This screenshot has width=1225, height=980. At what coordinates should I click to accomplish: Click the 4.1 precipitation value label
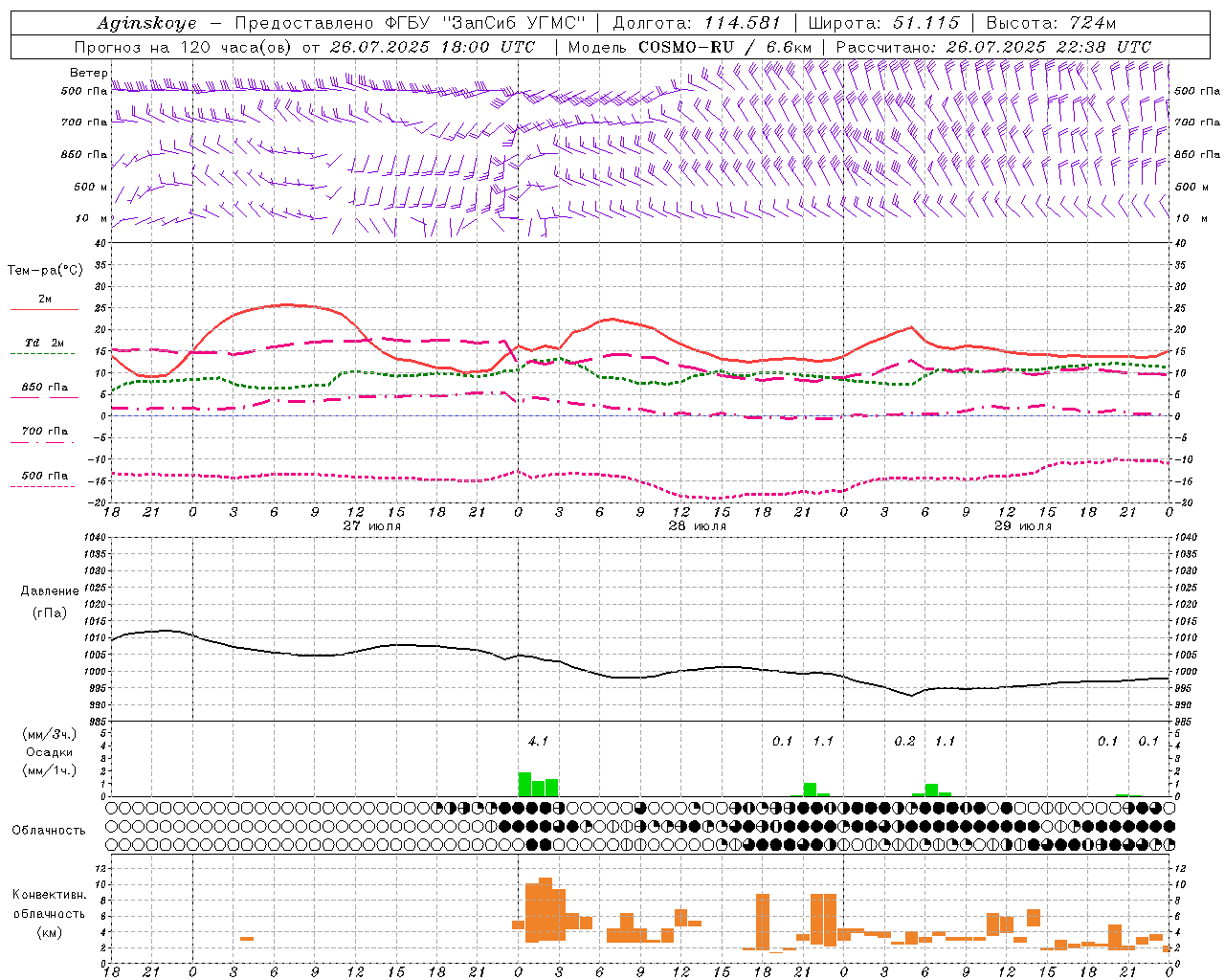538,741
